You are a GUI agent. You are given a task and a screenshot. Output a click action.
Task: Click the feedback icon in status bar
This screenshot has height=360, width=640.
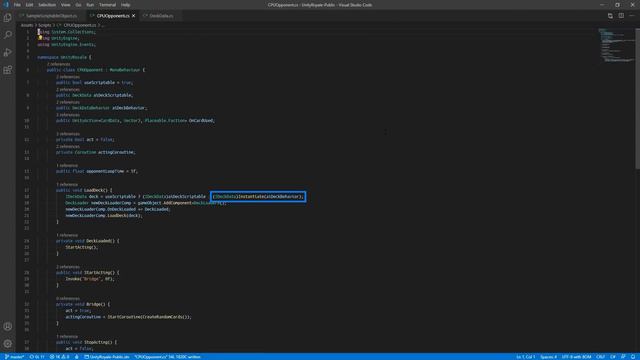pos(623,357)
